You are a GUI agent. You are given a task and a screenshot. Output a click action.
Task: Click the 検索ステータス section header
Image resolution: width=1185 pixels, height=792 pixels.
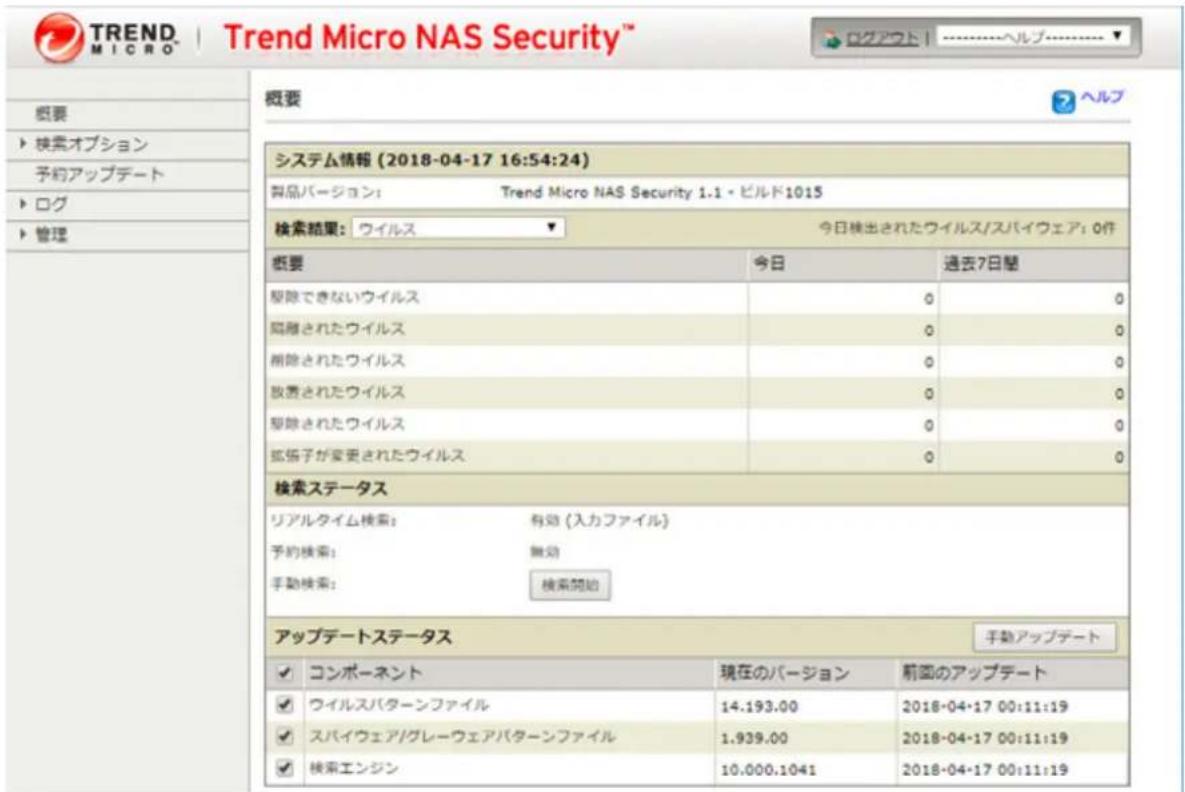pyautogui.click(x=330, y=489)
